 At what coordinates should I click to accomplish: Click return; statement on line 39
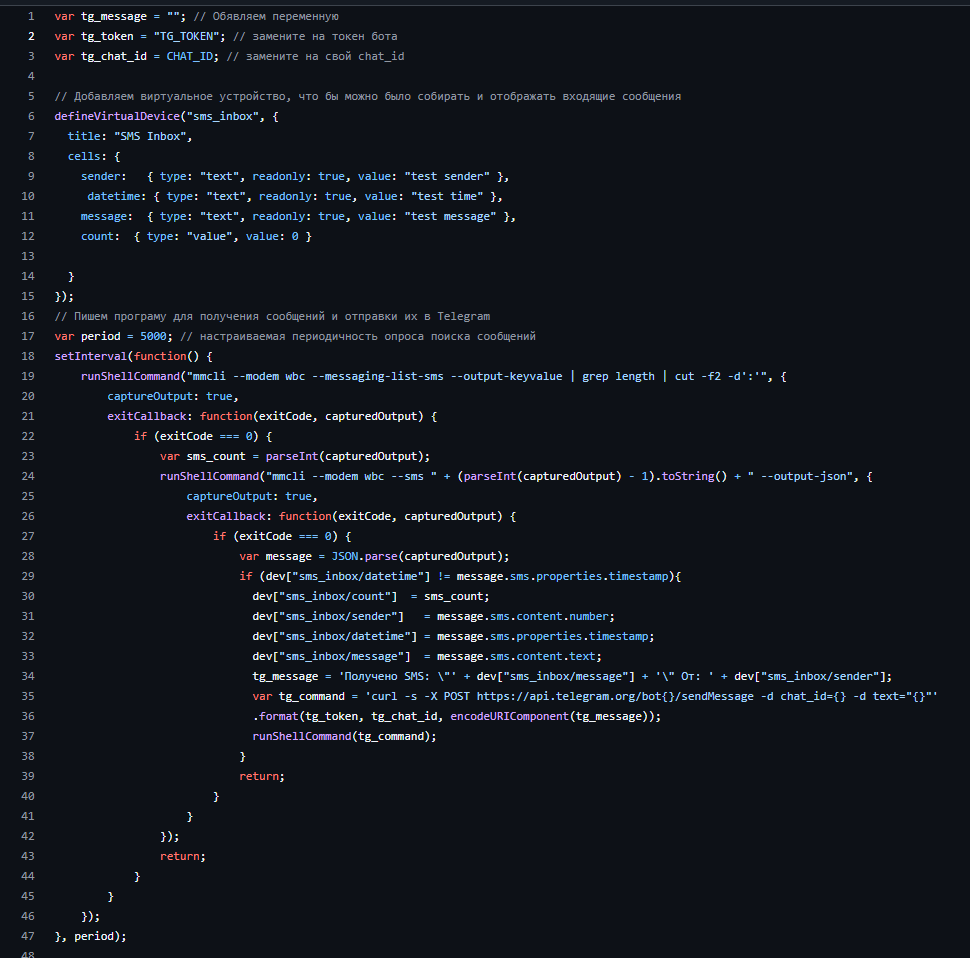tap(262, 776)
